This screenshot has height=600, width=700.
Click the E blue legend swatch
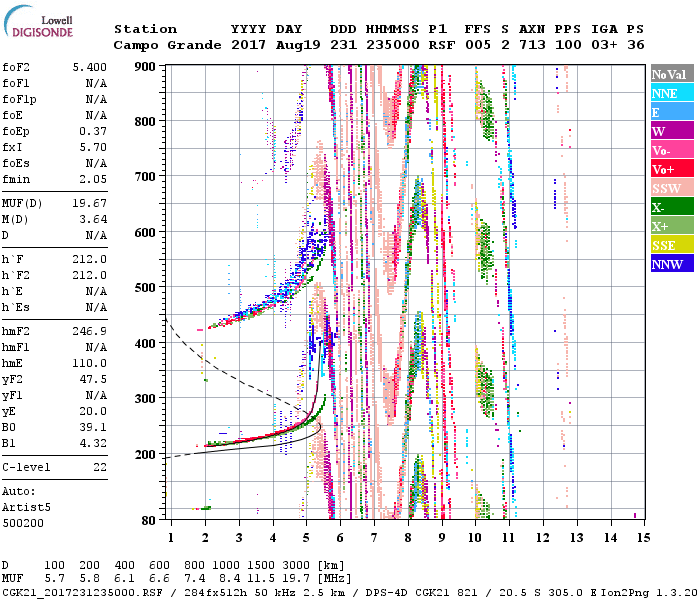tap(672, 112)
